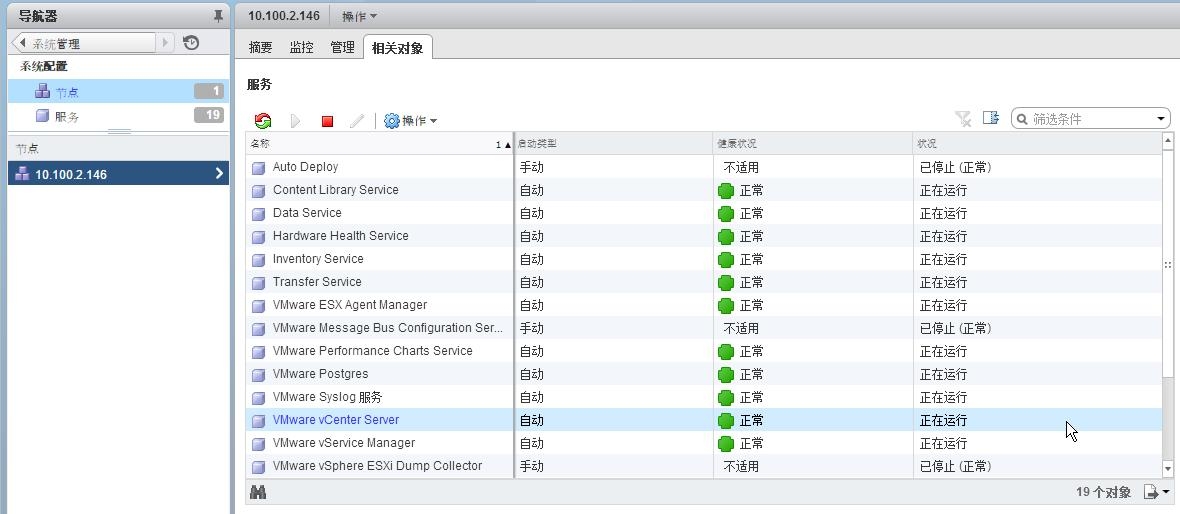Click the forward arrow beside 系统管理
The width and height of the screenshot is (1180, 514).
tap(166, 44)
